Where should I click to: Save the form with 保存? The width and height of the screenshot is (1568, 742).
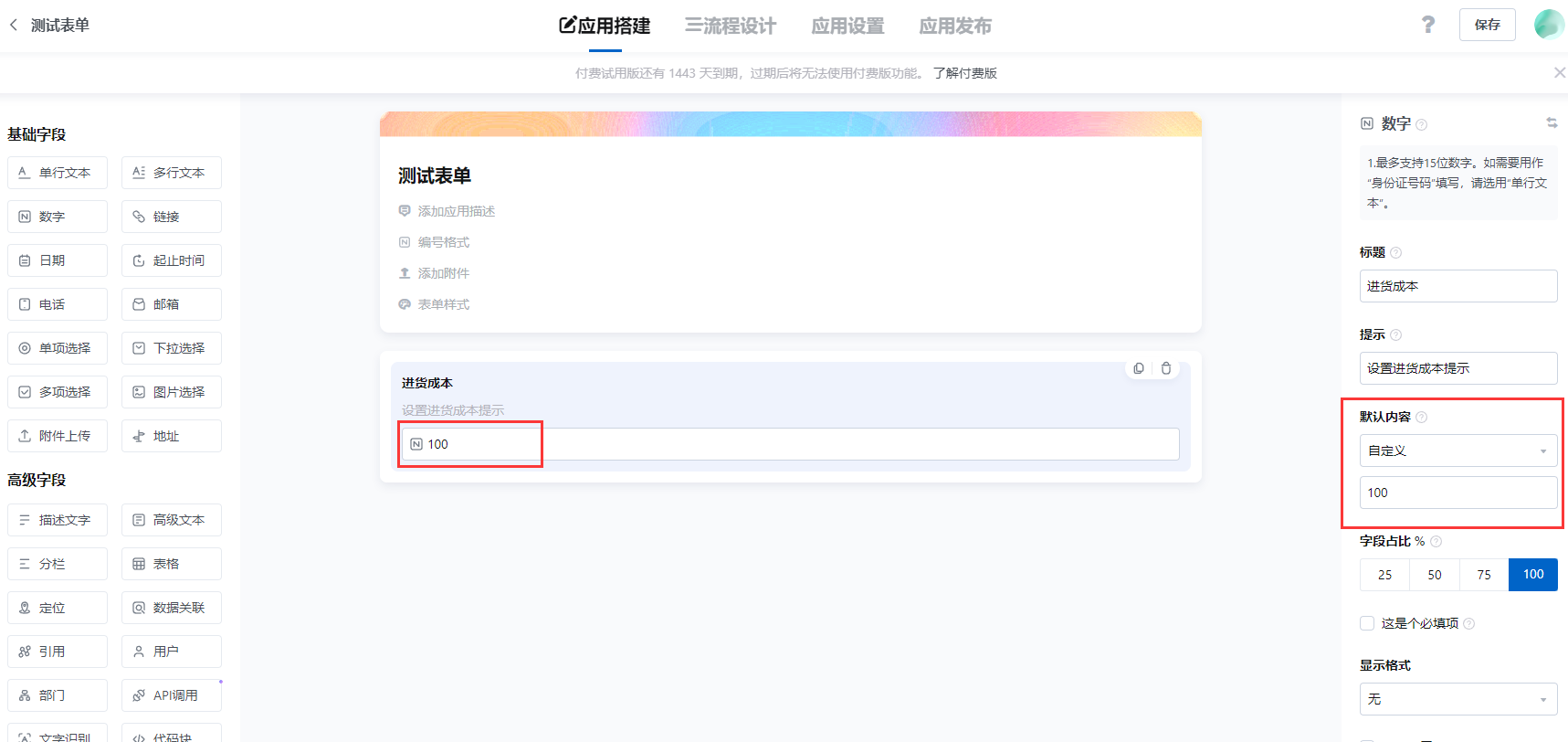click(x=1487, y=25)
